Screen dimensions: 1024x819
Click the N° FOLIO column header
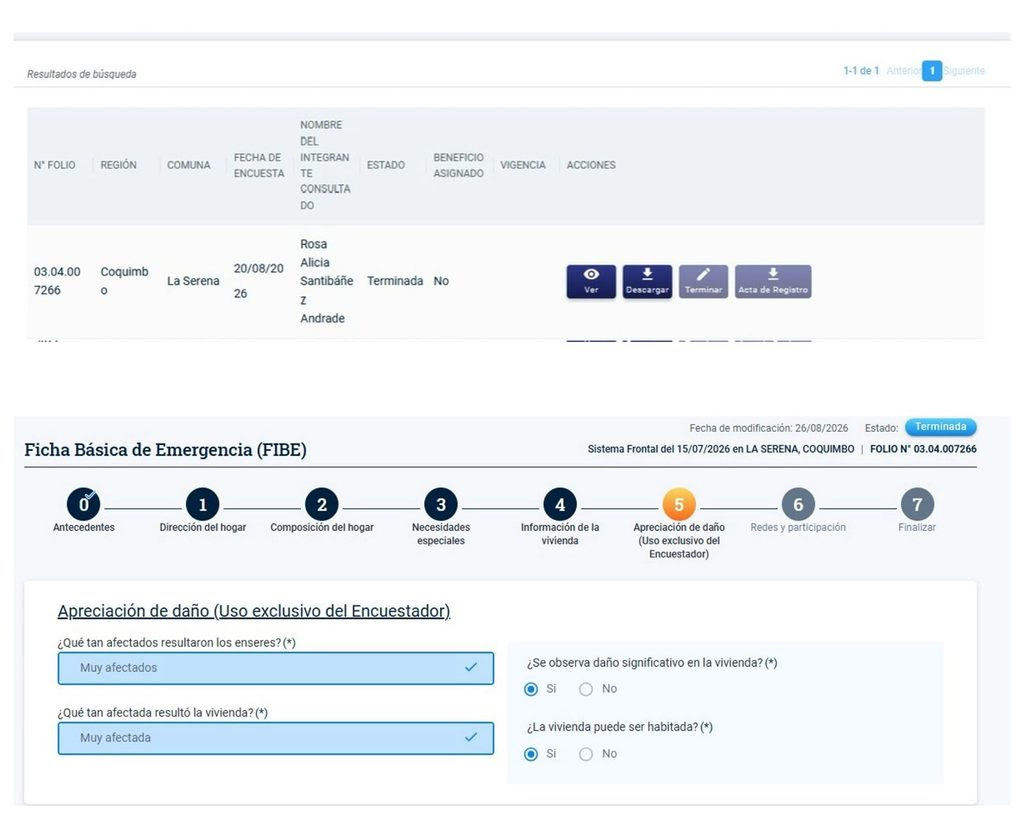tap(55, 165)
